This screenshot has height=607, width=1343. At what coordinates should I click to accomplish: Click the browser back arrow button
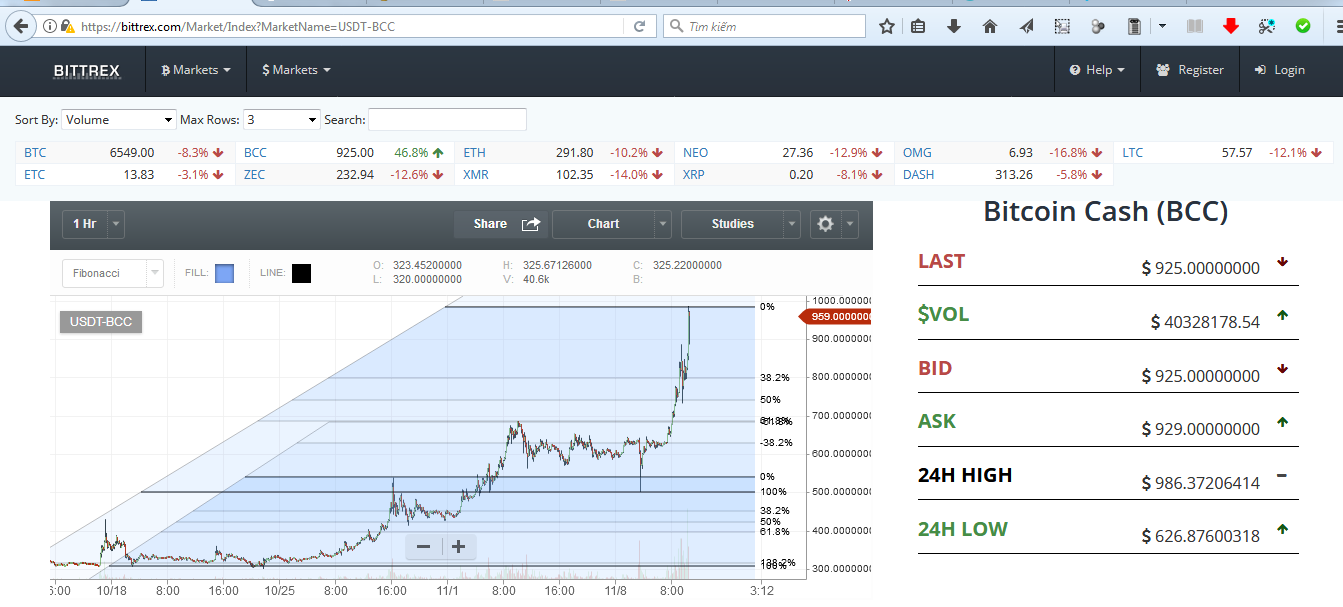[x=20, y=26]
